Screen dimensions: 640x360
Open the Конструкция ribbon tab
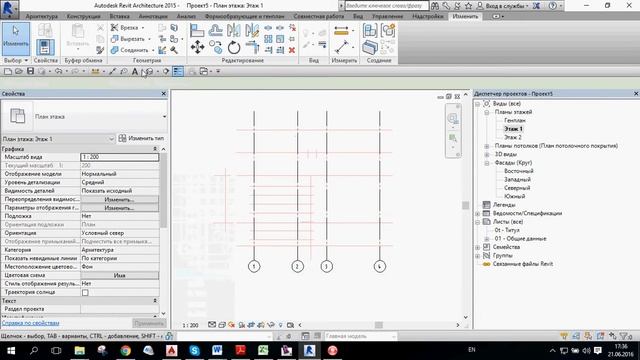pos(84,16)
